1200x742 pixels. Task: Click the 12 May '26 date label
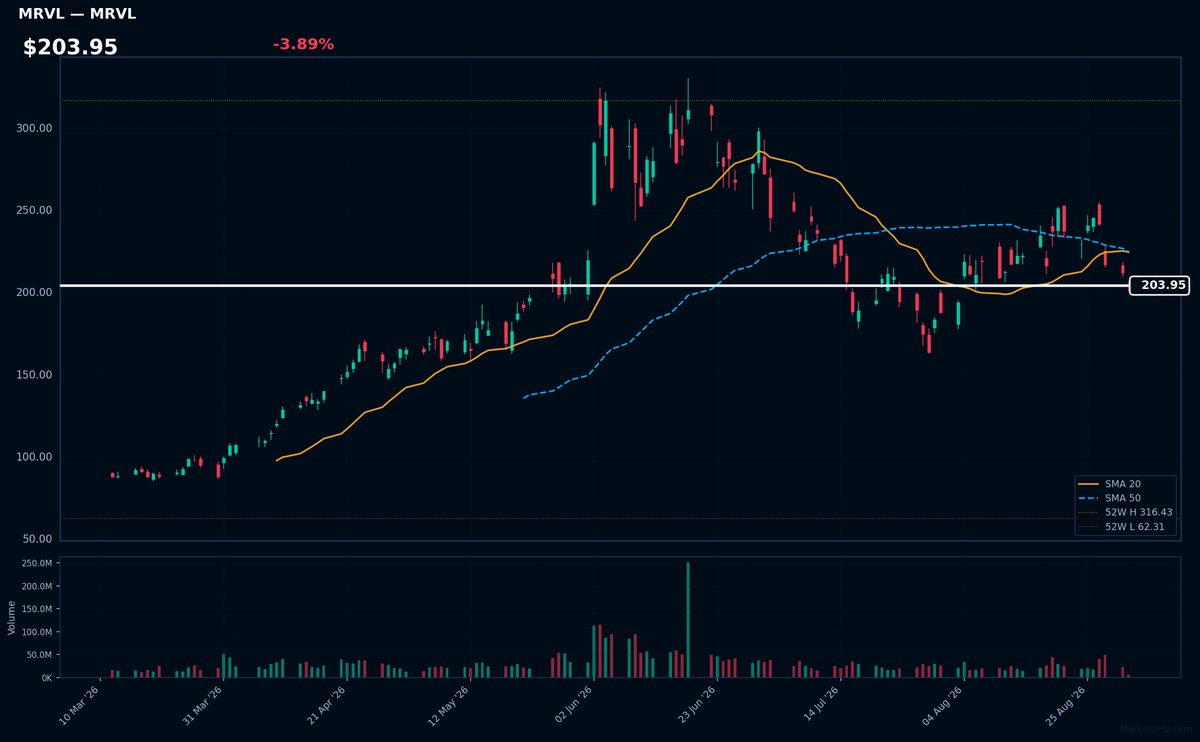click(449, 706)
